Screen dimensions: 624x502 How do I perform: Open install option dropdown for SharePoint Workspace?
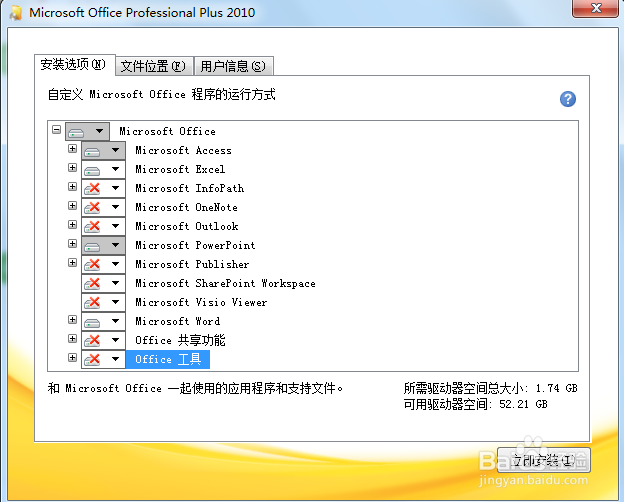point(103,283)
